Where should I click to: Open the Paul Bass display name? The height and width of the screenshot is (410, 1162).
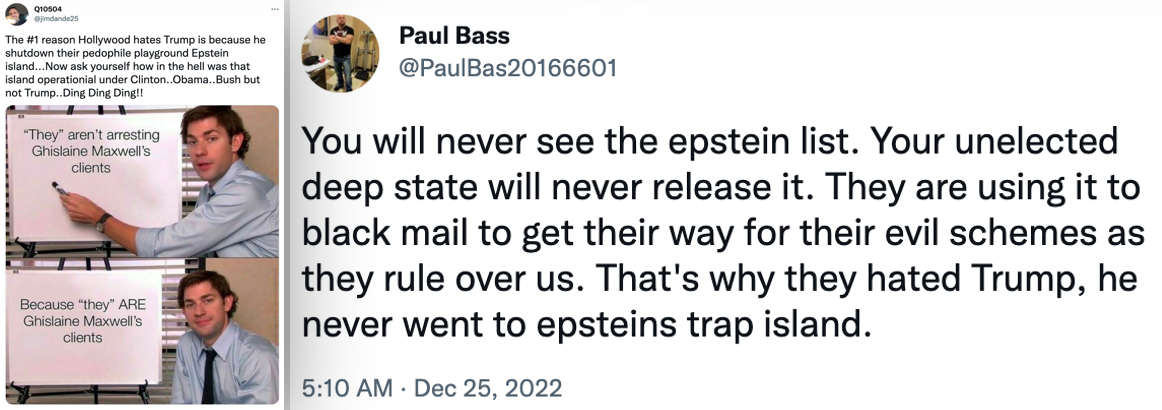tap(454, 35)
